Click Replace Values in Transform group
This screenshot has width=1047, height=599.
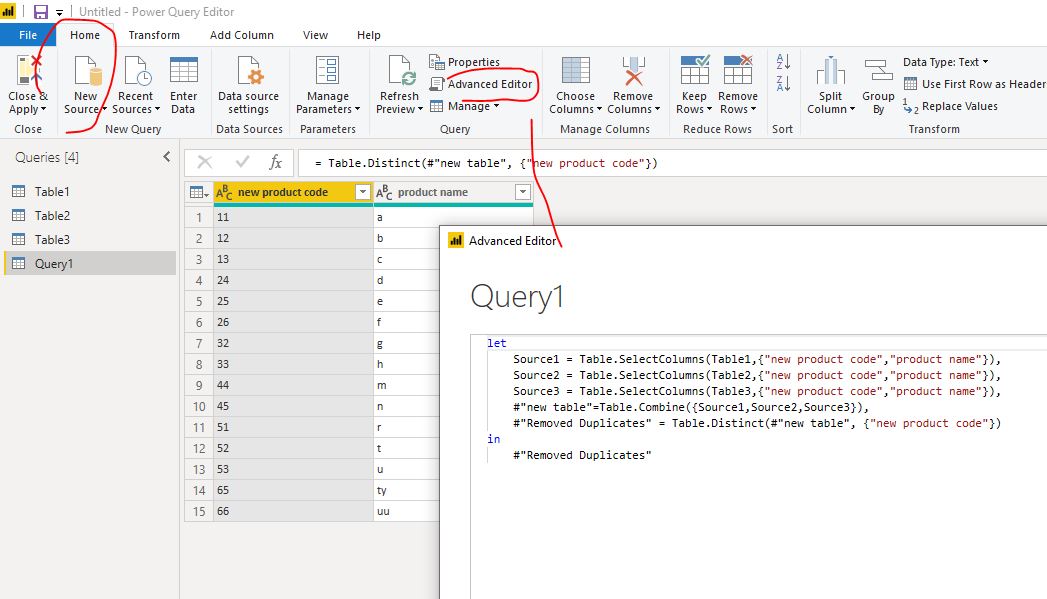click(x=950, y=106)
